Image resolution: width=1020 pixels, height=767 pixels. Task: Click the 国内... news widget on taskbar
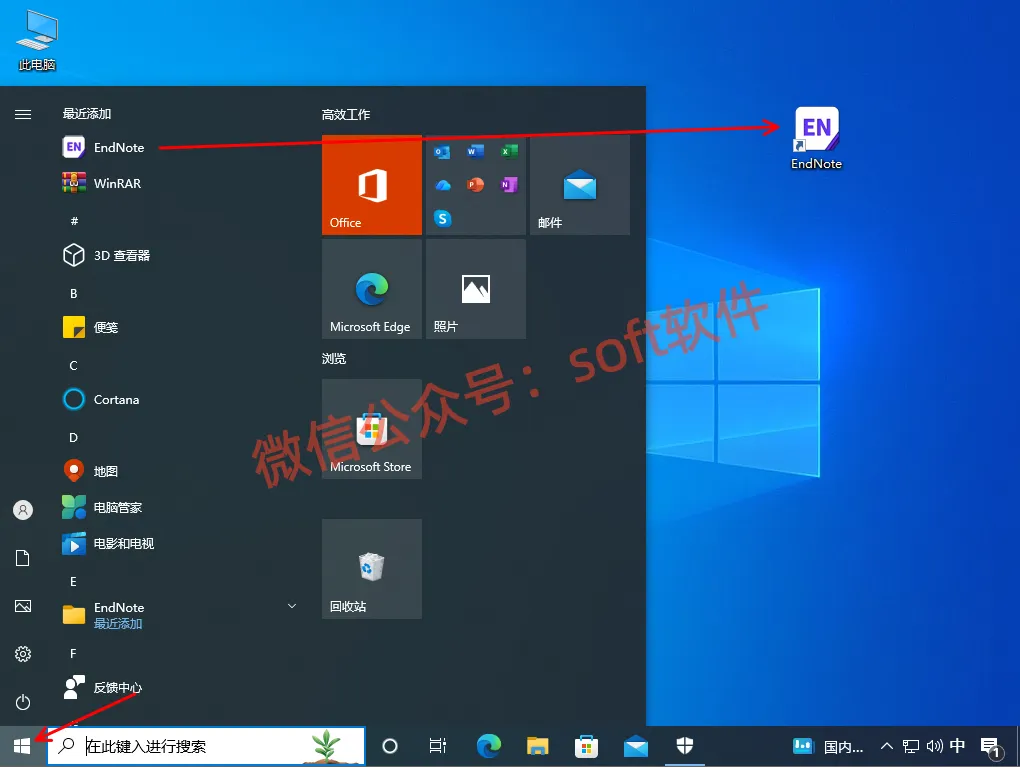click(x=827, y=746)
